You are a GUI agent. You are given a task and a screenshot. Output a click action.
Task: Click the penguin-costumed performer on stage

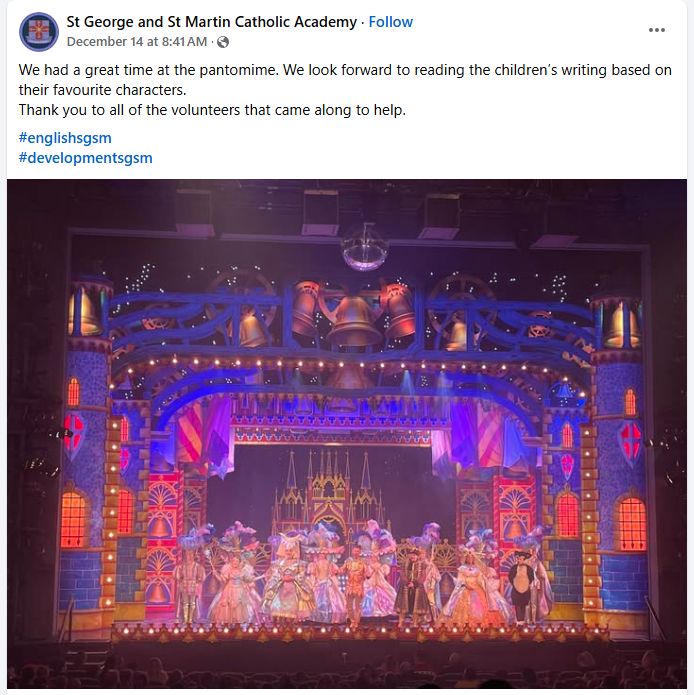point(522,585)
